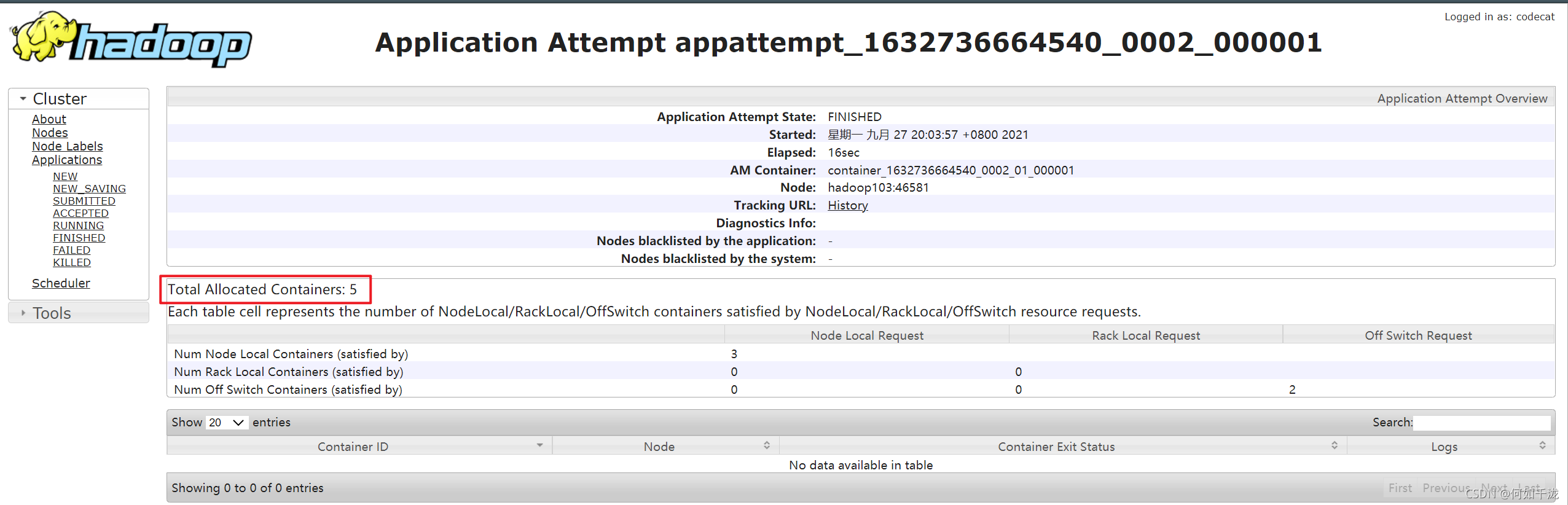
Task: Open the Nodes link in sidebar
Action: [50, 133]
